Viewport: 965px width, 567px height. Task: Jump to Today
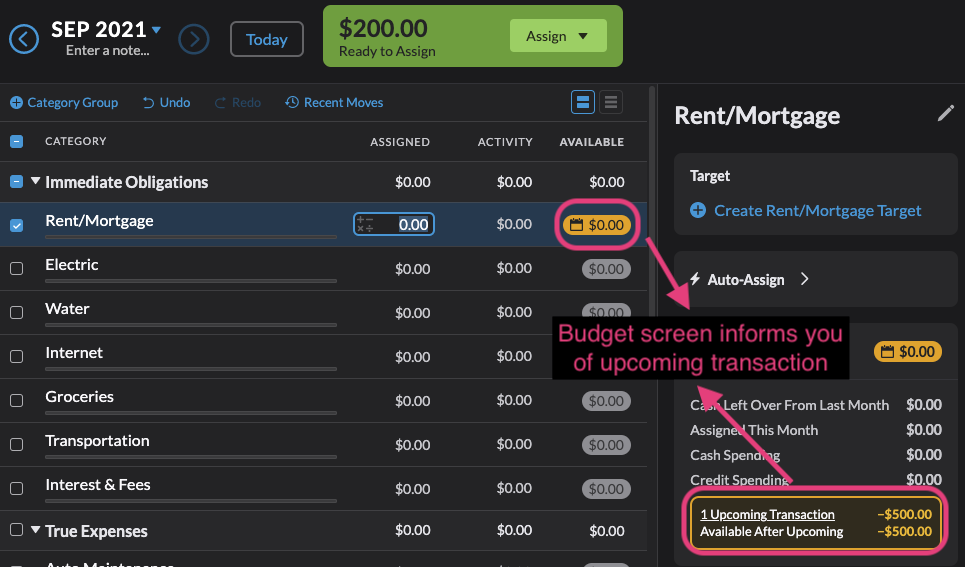(x=266, y=39)
